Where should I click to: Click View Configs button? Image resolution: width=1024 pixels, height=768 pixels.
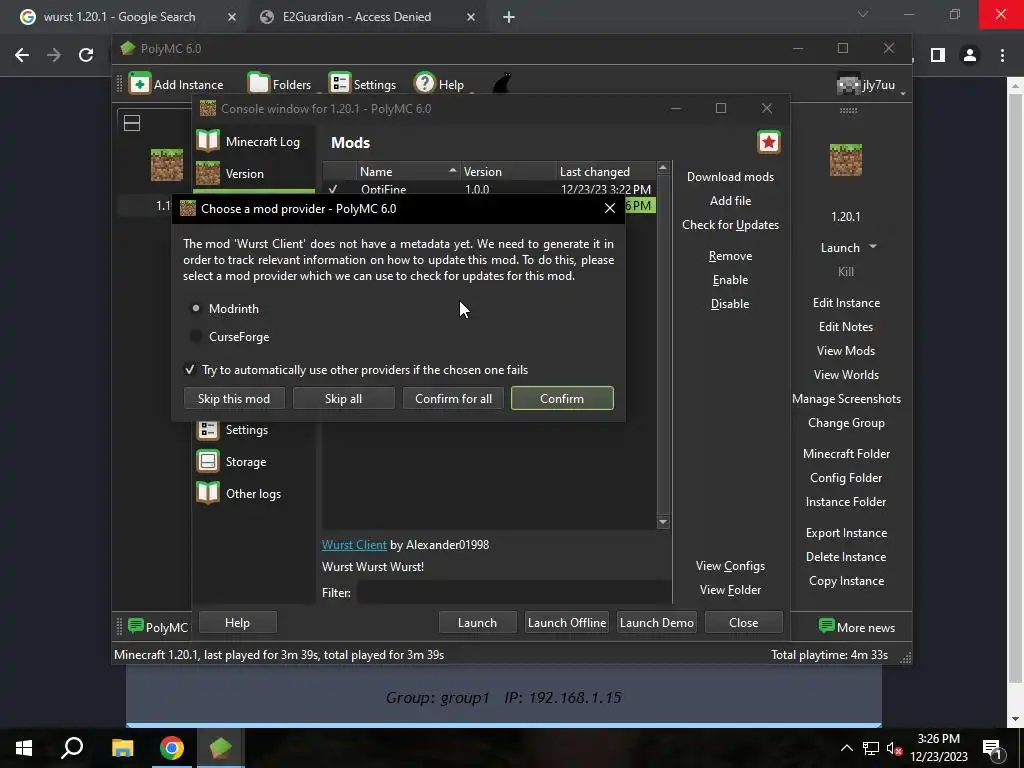point(730,566)
